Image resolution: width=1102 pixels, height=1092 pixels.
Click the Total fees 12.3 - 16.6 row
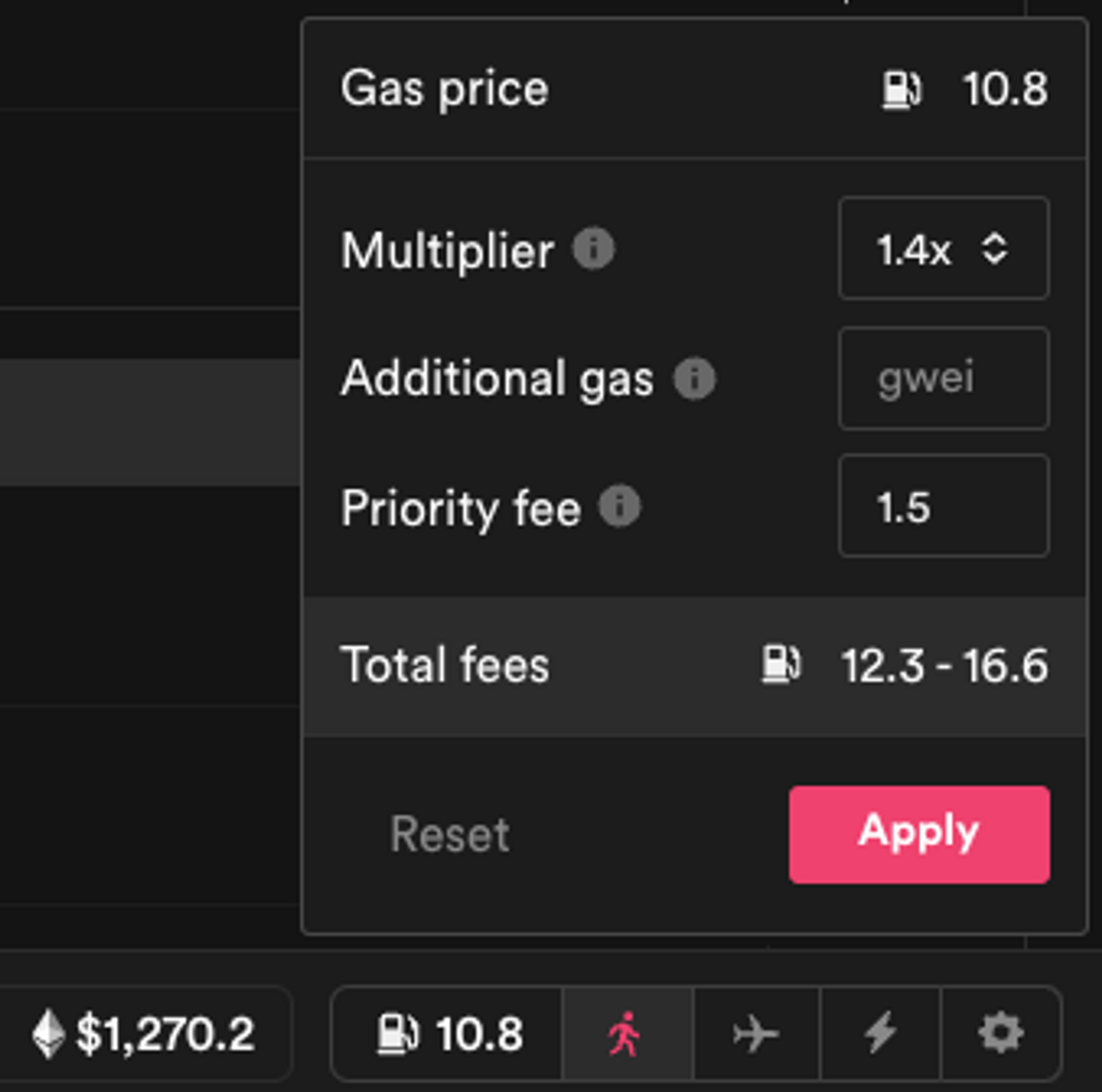pyautogui.click(x=694, y=666)
